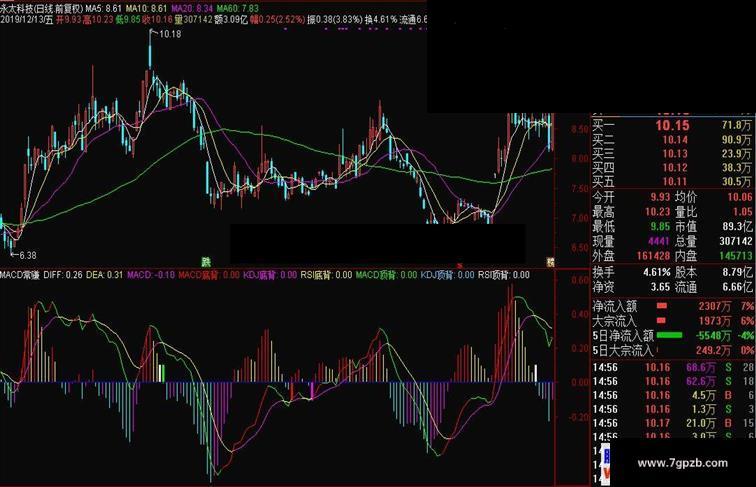Screen dimensions: 756x487
Task: Click the RSI顶背: 0.00 label
Action: 504,275
